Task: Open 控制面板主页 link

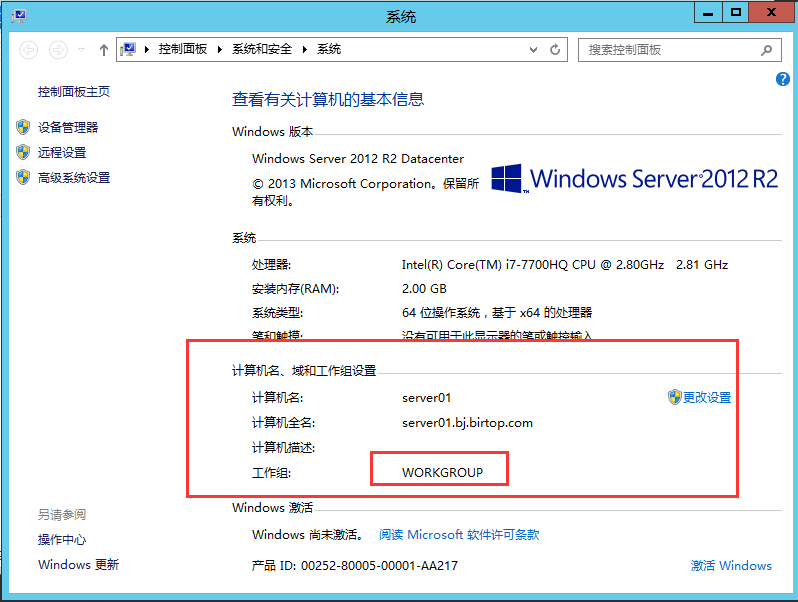Action: [x=74, y=92]
